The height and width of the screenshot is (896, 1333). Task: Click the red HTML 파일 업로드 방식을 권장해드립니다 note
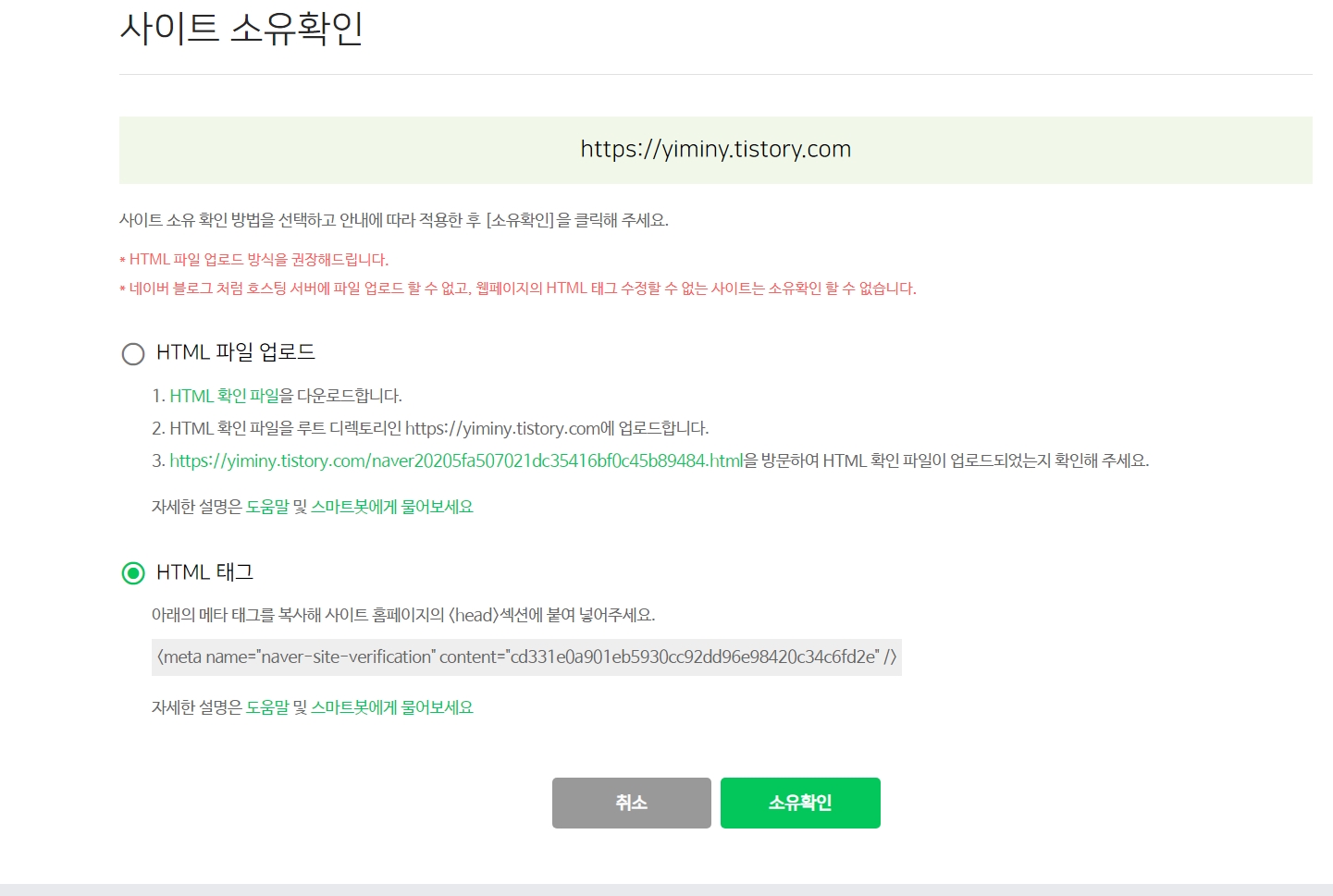(254, 260)
